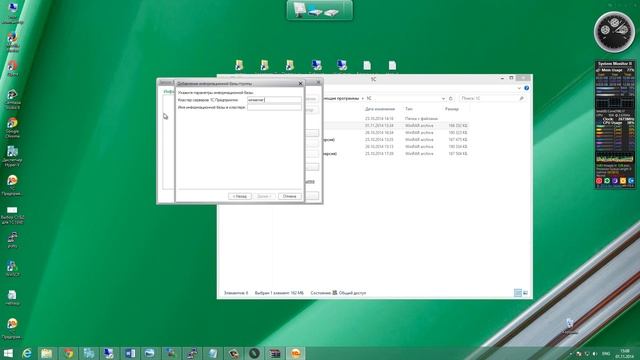Screen dimensions: 640x360
Task: Click the 'Отмена' button in the dialog
Action: [x=290, y=196]
